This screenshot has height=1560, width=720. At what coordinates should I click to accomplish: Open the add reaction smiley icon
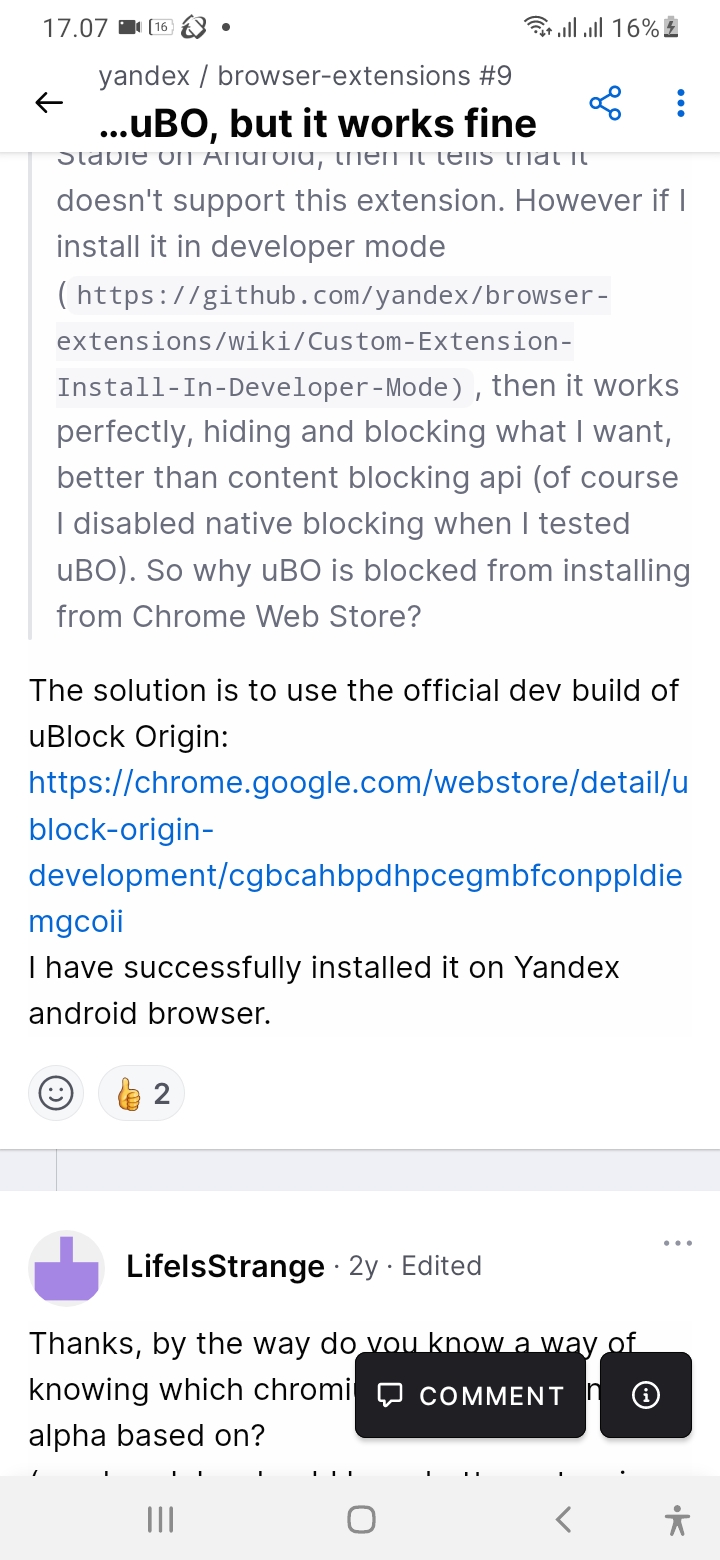(56, 1093)
